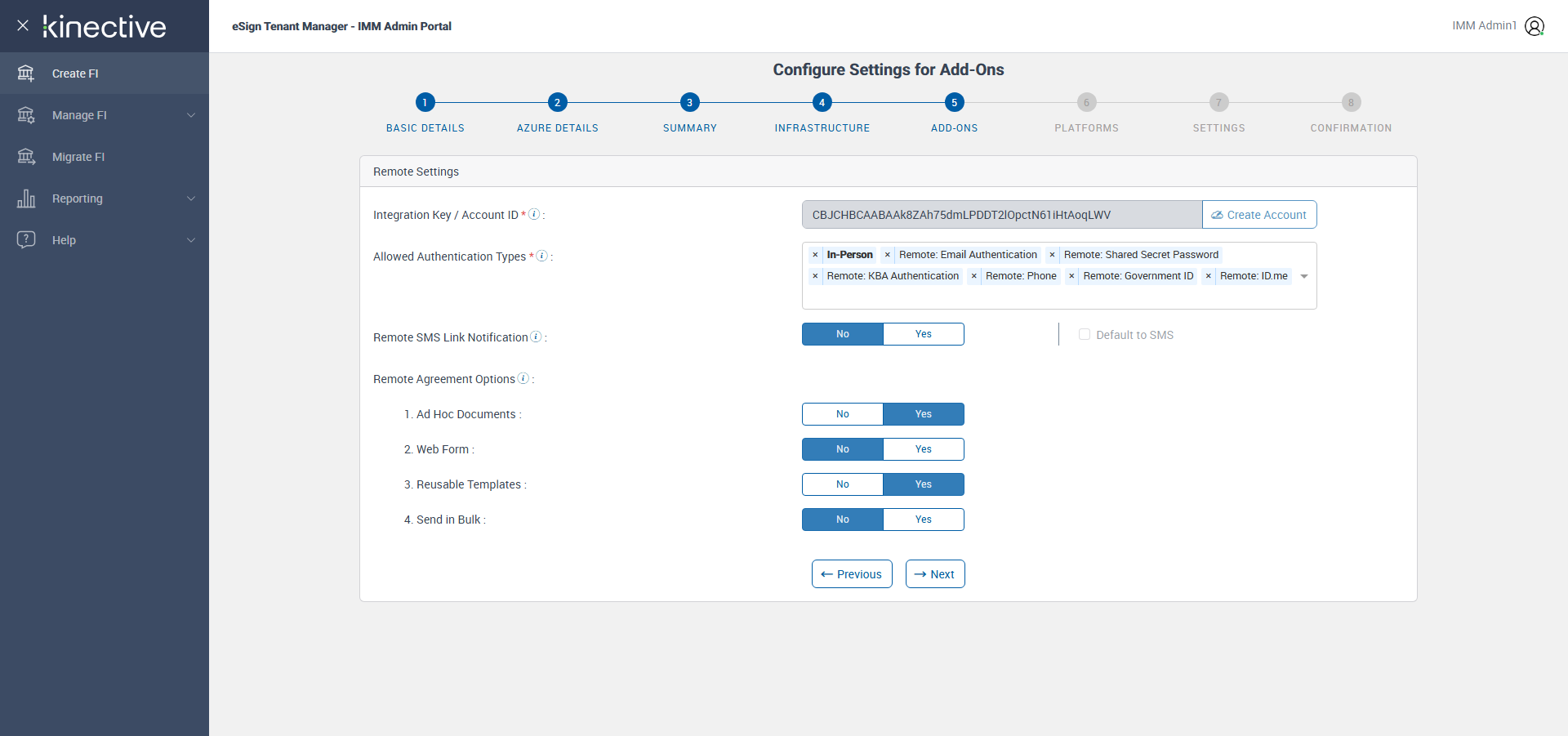Remove Remote: ID.me tag
This screenshot has height=736, width=1568.
(1209, 276)
